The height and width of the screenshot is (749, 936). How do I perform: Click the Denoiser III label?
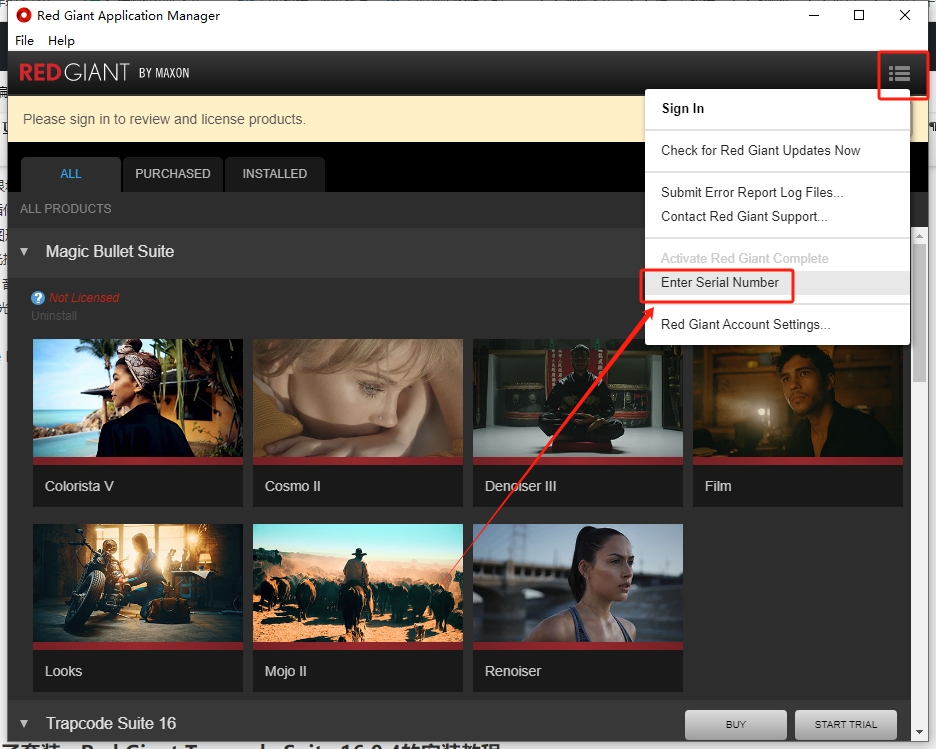521,486
